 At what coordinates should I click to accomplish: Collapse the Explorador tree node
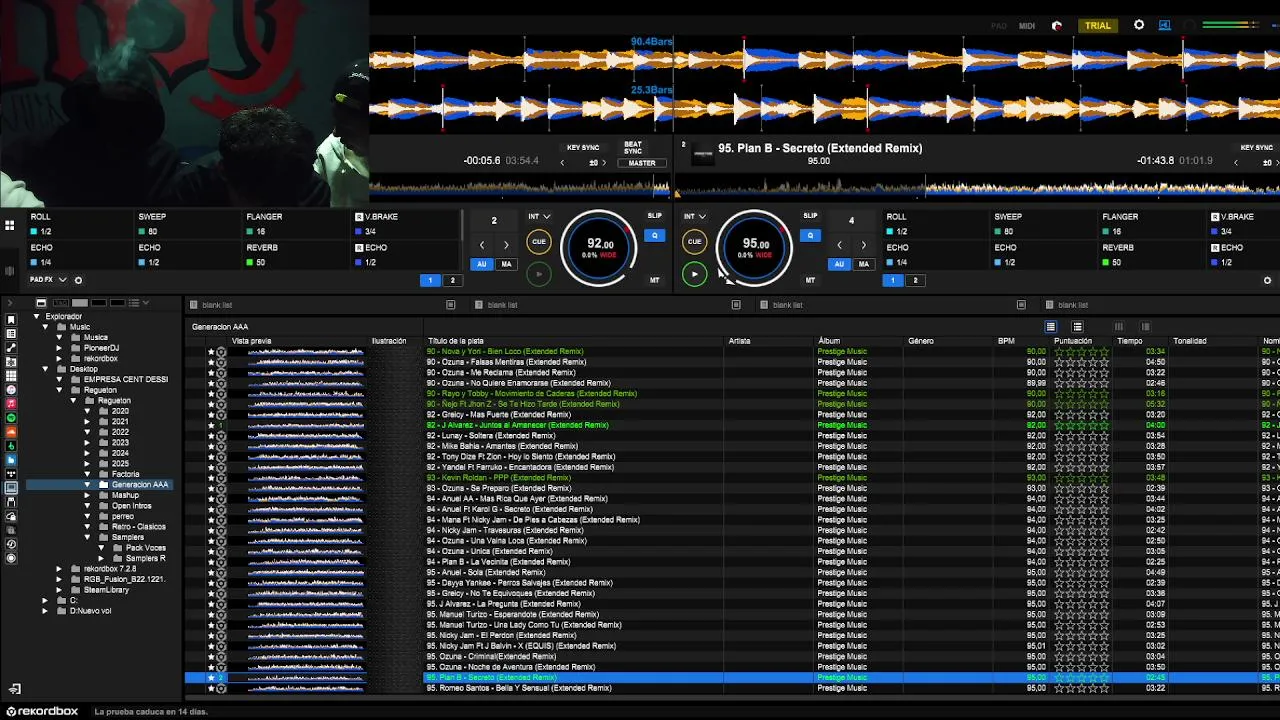[x=36, y=317]
